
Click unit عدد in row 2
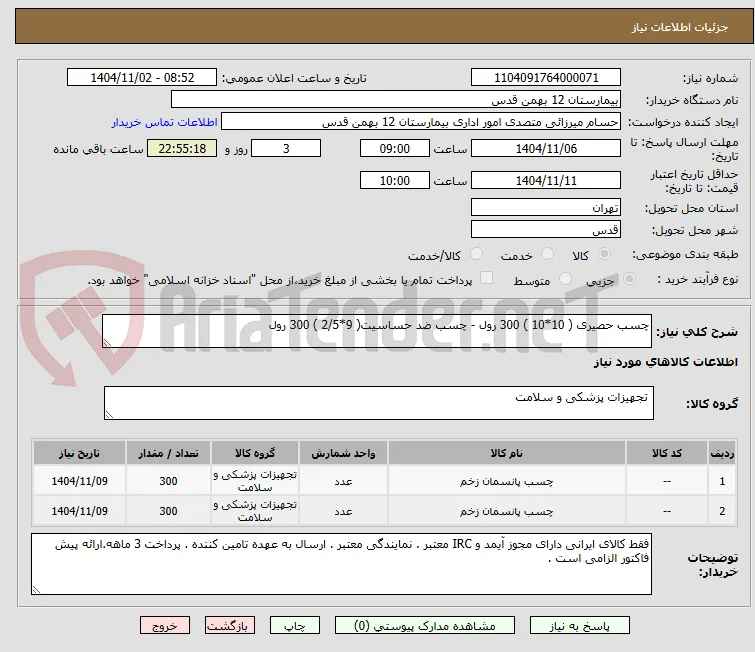pos(343,511)
